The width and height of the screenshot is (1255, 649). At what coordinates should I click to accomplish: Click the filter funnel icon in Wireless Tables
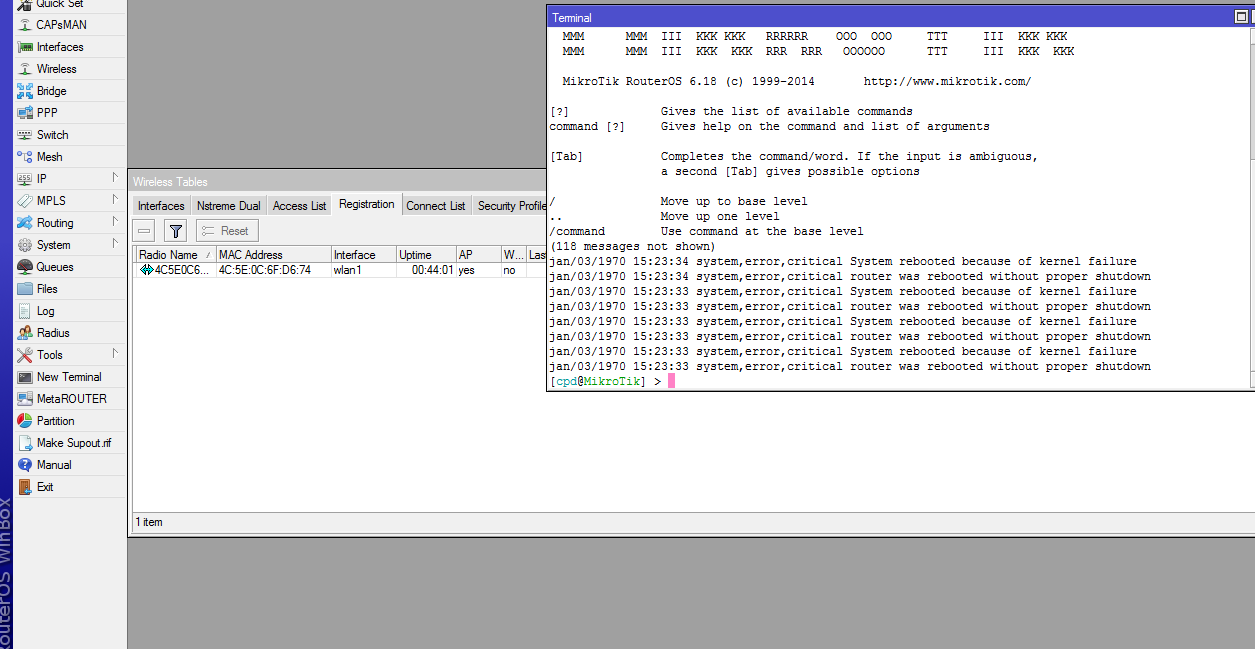pos(176,231)
